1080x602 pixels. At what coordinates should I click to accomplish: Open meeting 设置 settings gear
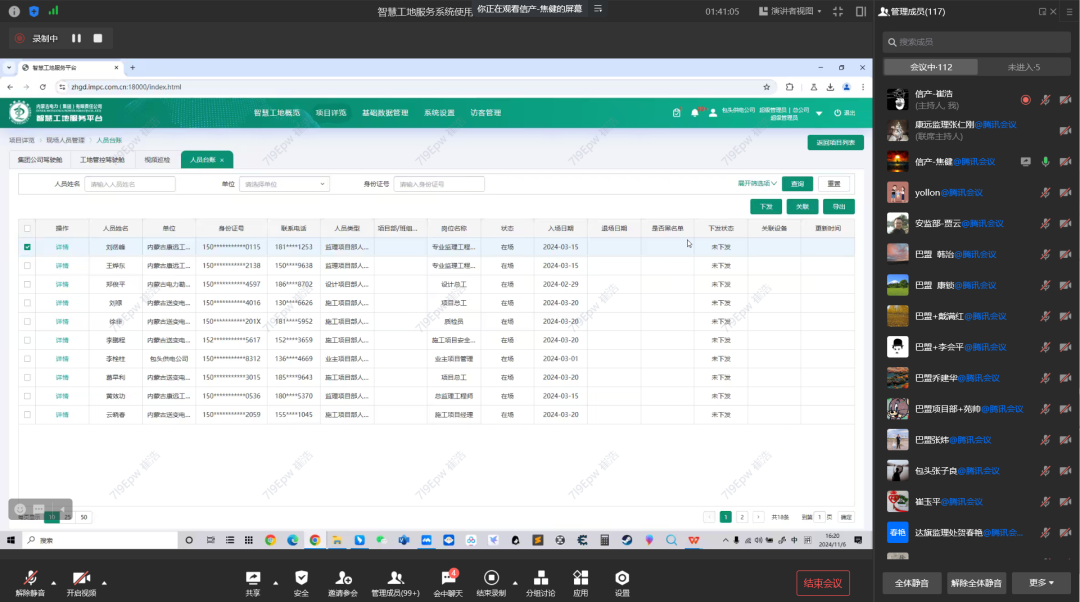pyautogui.click(x=622, y=583)
